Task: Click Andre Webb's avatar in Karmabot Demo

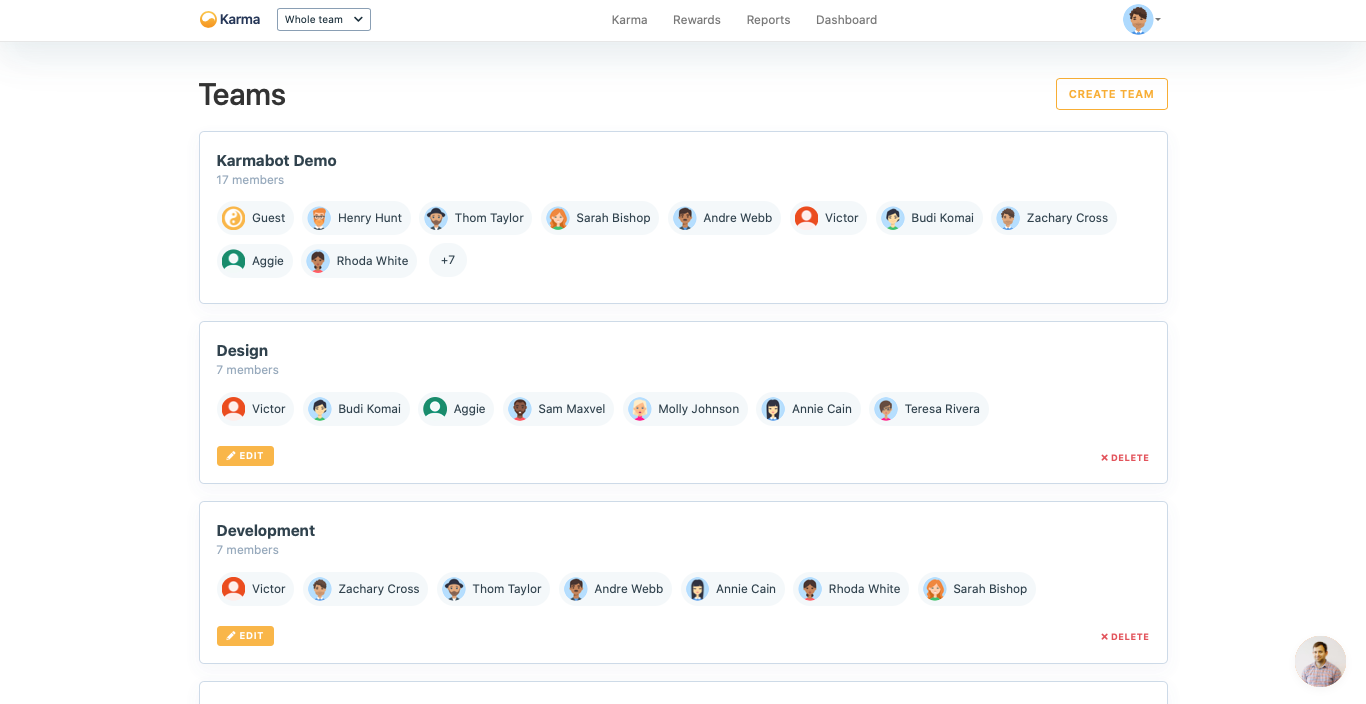Action: pyautogui.click(x=685, y=218)
